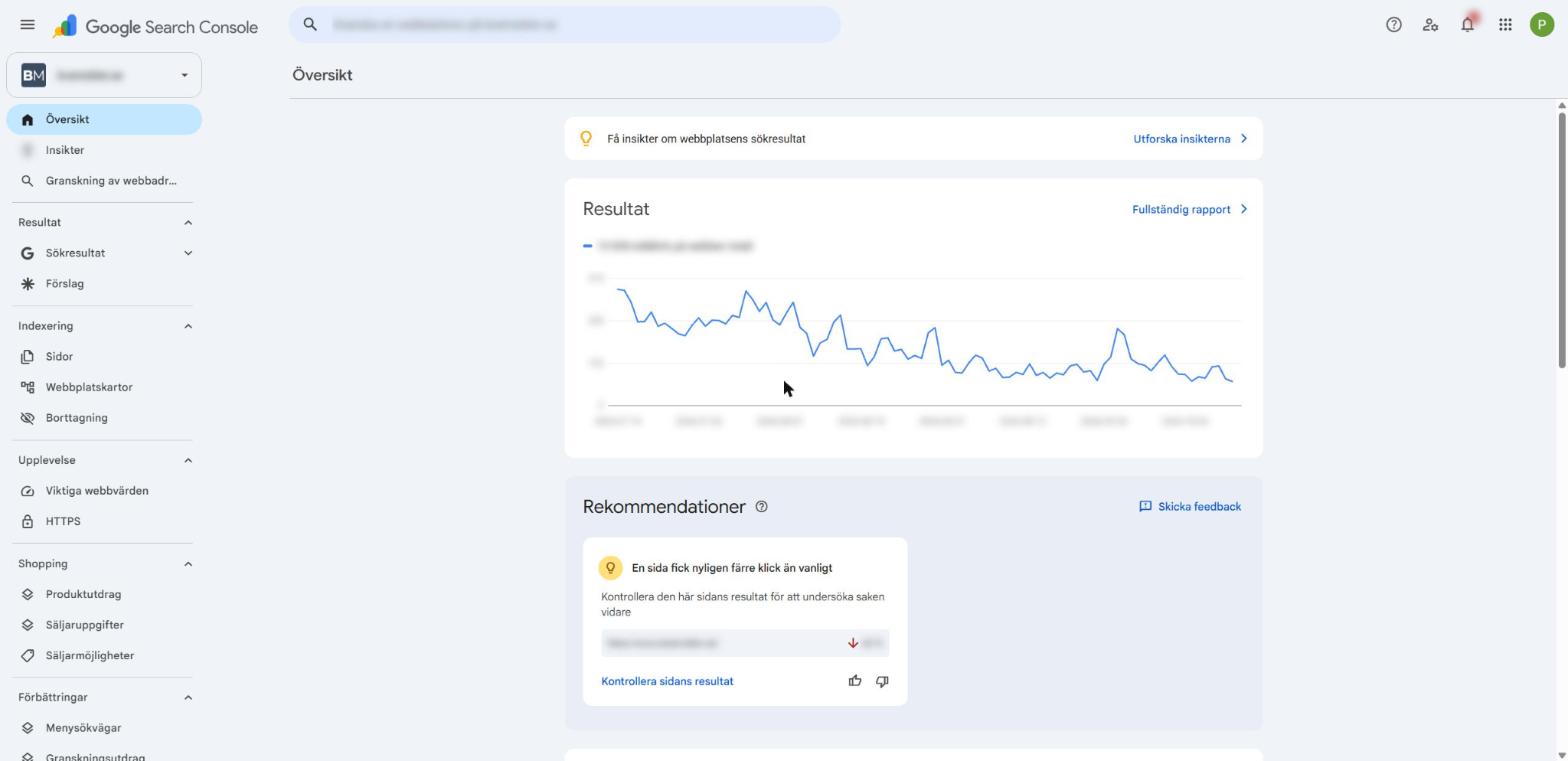Viewport: 1568px width, 761px height.
Task: Open Borttagning page
Action: pos(104,418)
